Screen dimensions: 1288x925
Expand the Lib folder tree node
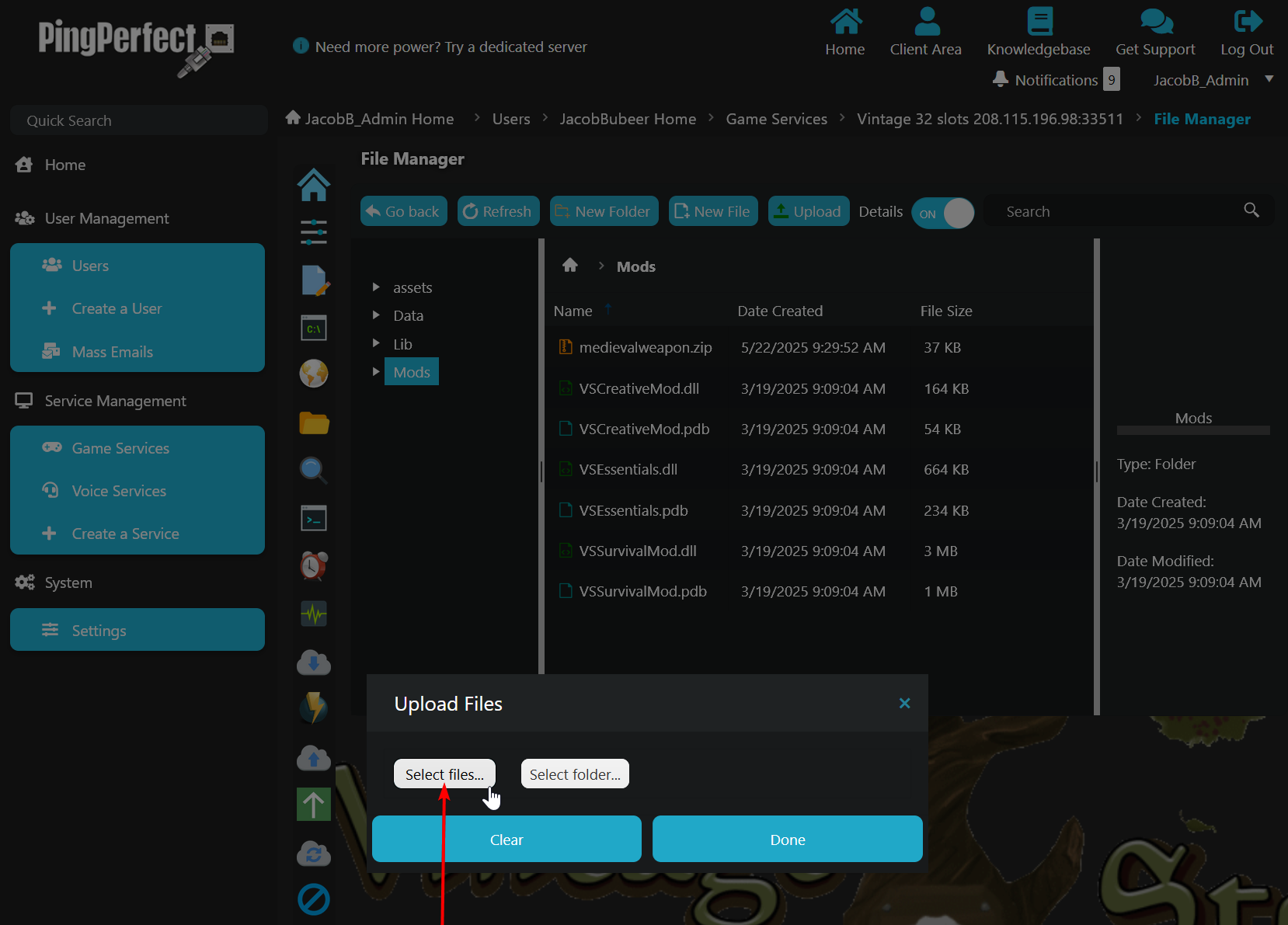376,343
